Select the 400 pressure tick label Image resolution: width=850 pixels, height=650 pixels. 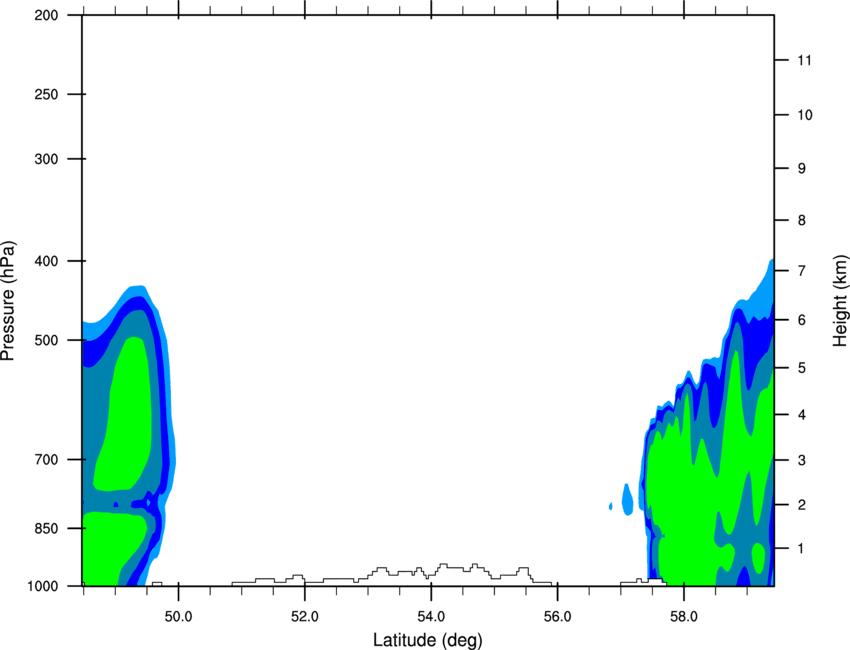[x=46, y=261]
